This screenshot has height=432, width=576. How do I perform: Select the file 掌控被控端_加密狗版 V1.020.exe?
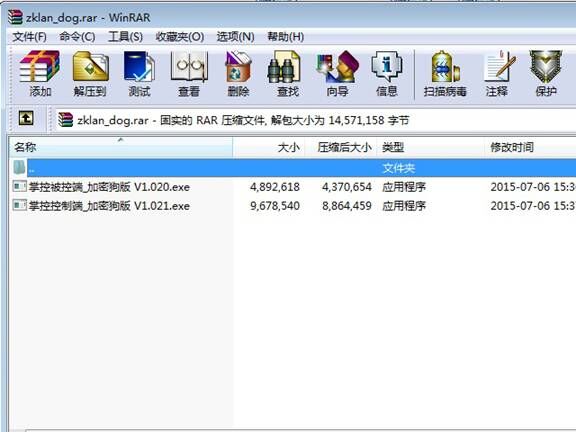109,187
